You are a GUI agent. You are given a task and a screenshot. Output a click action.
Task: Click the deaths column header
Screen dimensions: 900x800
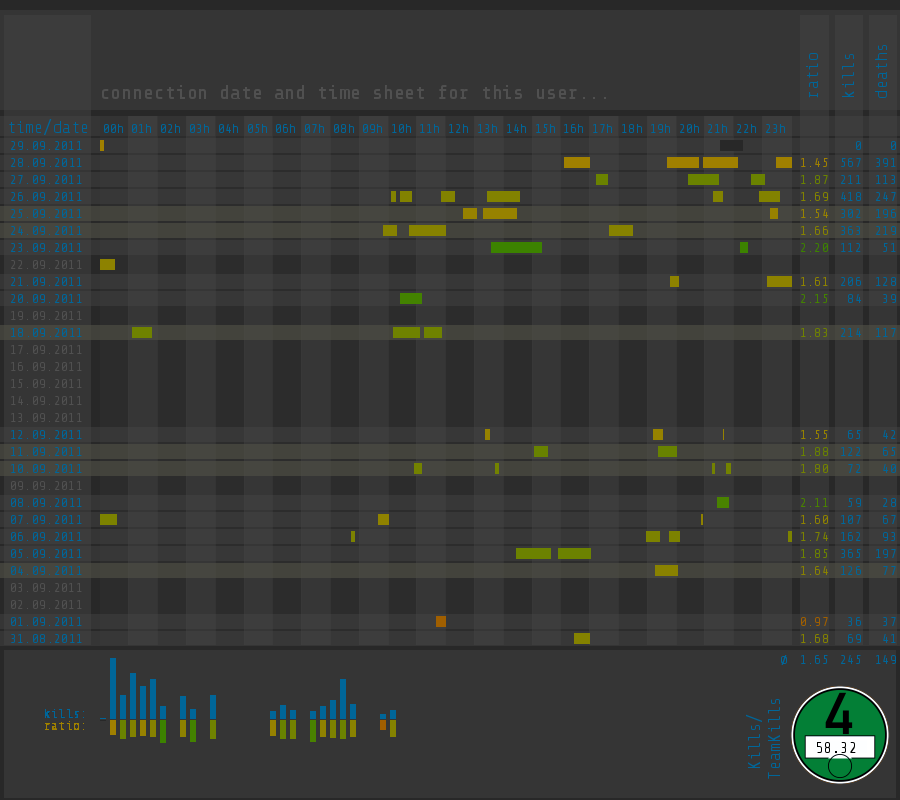click(x=882, y=71)
